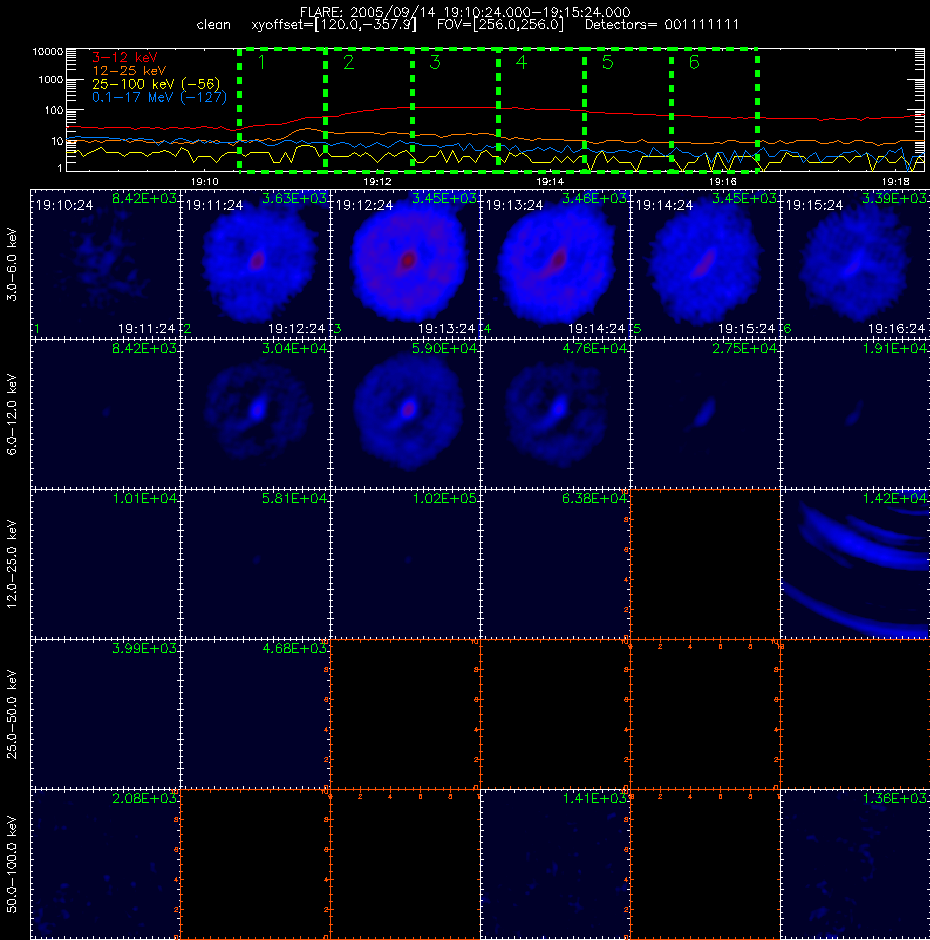This screenshot has height=940, width=930.
Task: Click the 19:18 time axis label
Action: click(x=895, y=182)
